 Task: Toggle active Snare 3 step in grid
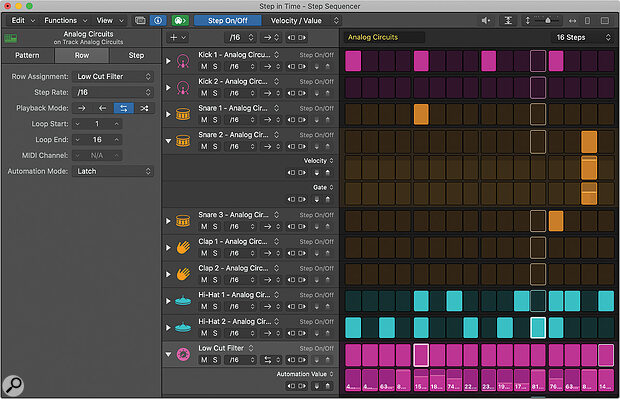point(556,221)
